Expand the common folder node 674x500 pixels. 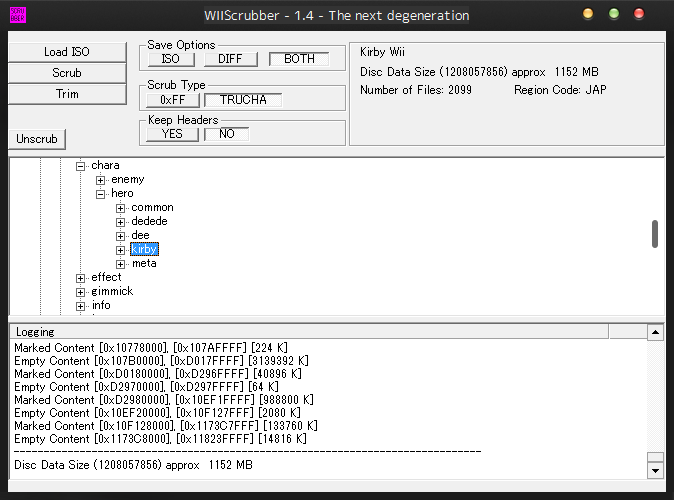[120, 208]
